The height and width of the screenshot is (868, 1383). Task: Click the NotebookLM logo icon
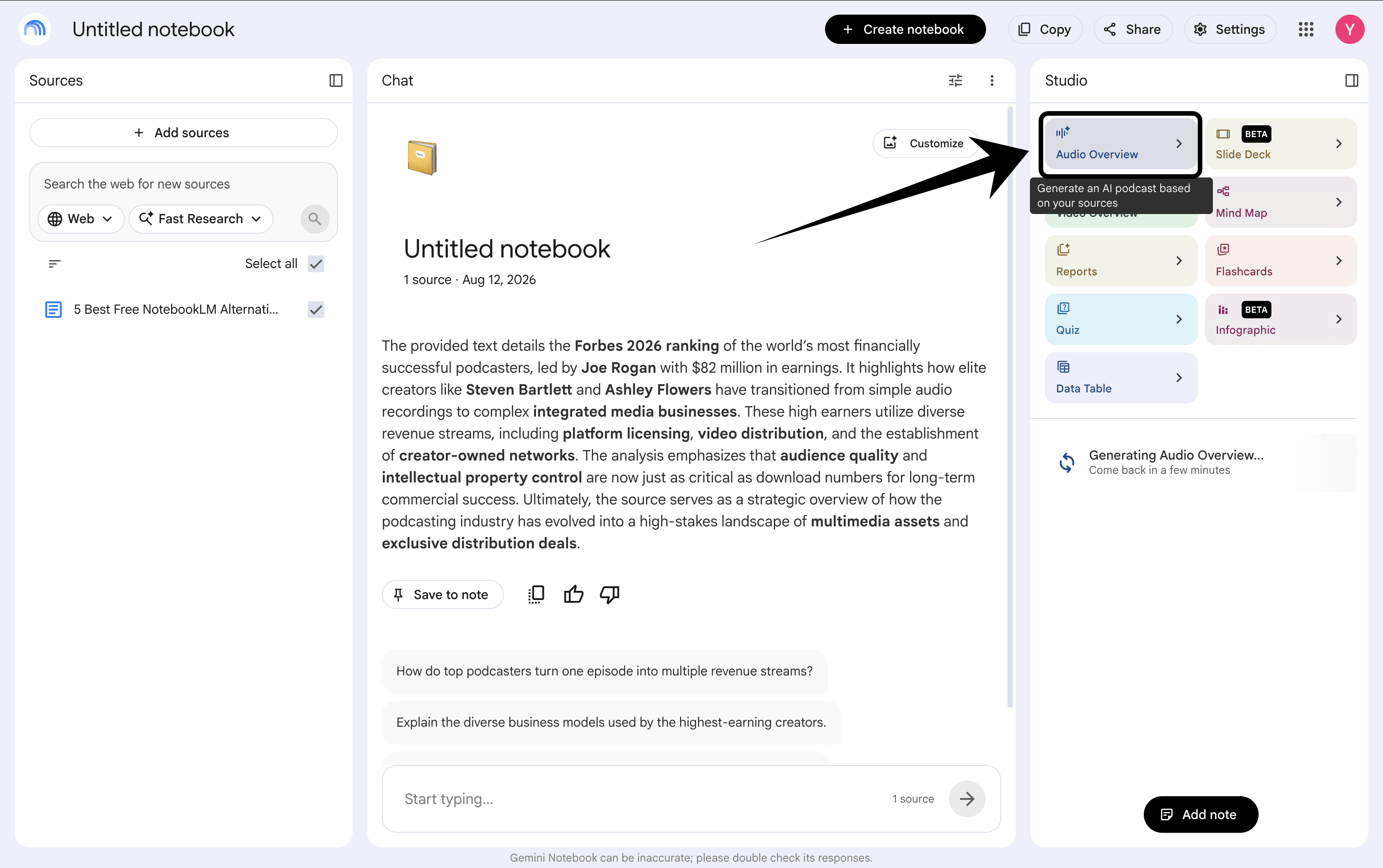pos(35,29)
